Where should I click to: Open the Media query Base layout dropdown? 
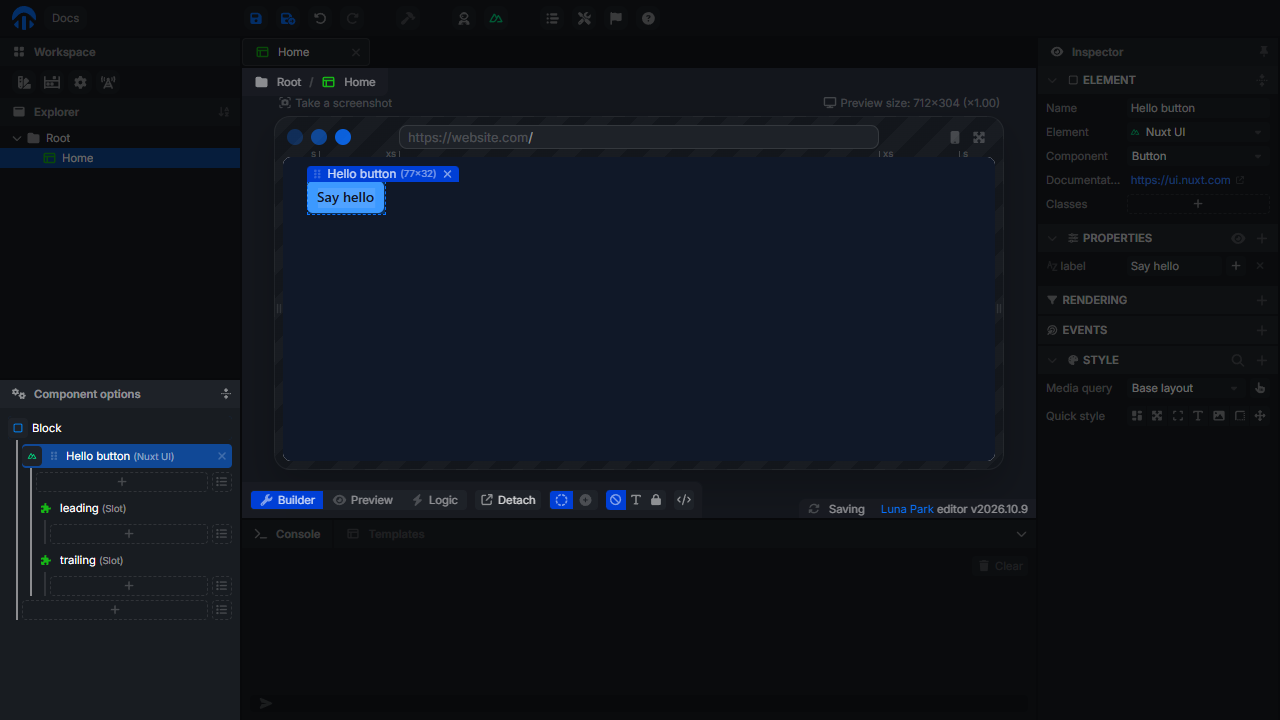pyautogui.click(x=1186, y=388)
